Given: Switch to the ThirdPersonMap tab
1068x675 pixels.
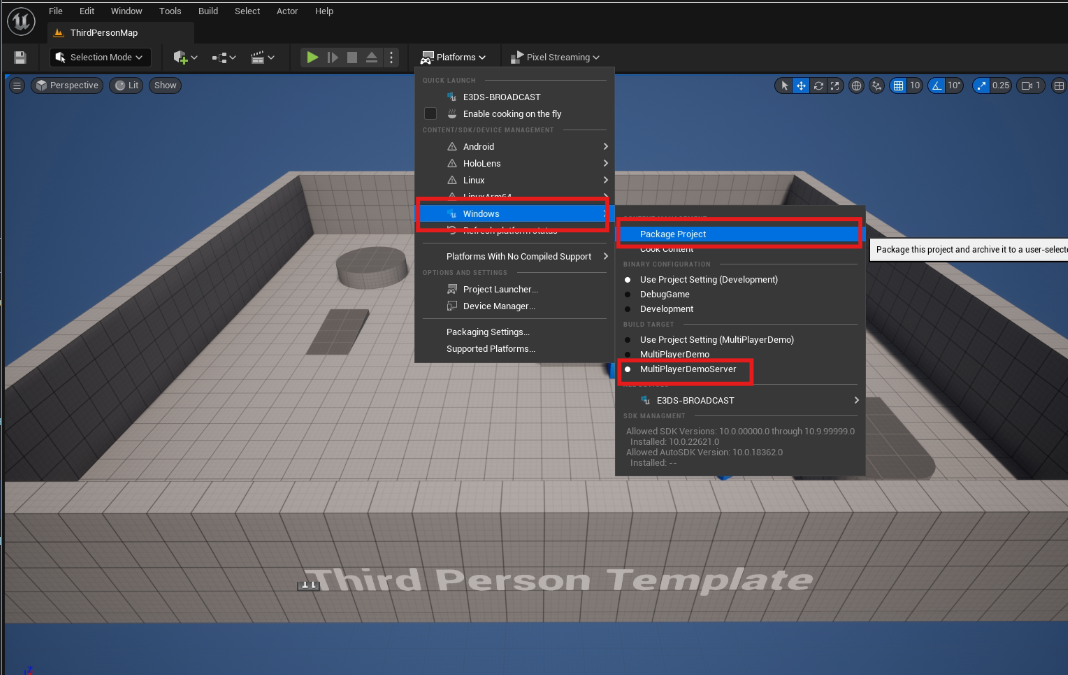Looking at the screenshot, I should coord(103,33).
